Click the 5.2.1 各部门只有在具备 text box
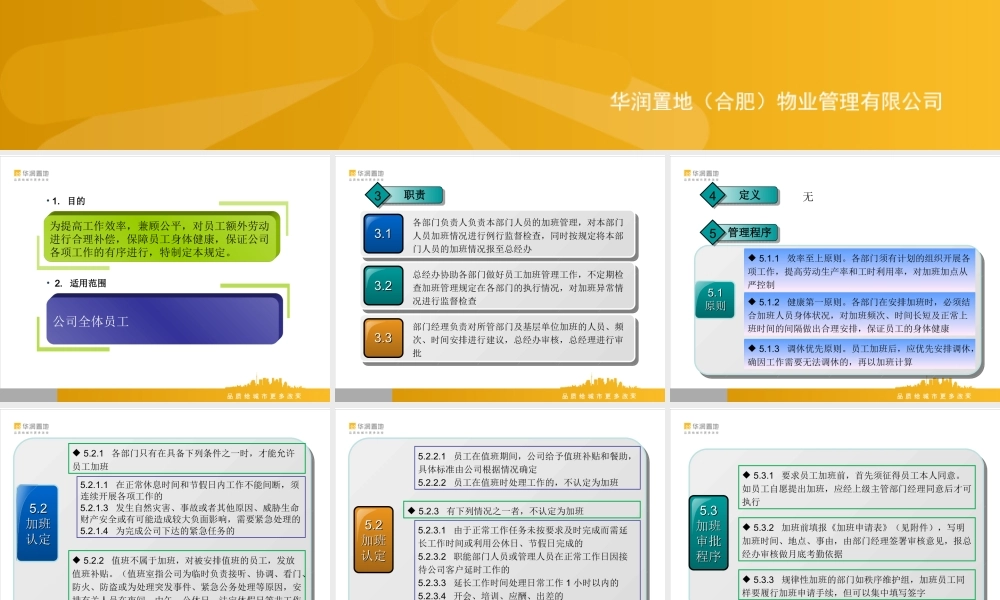 click(x=188, y=459)
